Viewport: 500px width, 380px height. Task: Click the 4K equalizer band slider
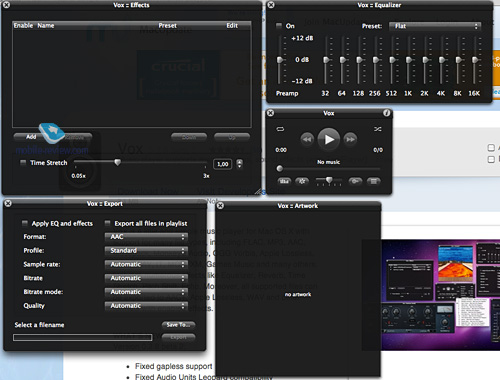441,60
